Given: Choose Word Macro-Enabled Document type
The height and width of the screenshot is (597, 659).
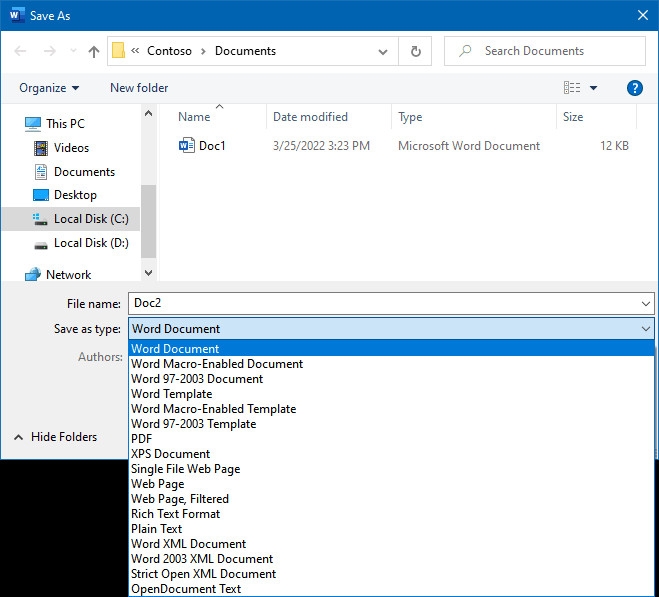Looking at the screenshot, I should pyautogui.click(x=391, y=364).
